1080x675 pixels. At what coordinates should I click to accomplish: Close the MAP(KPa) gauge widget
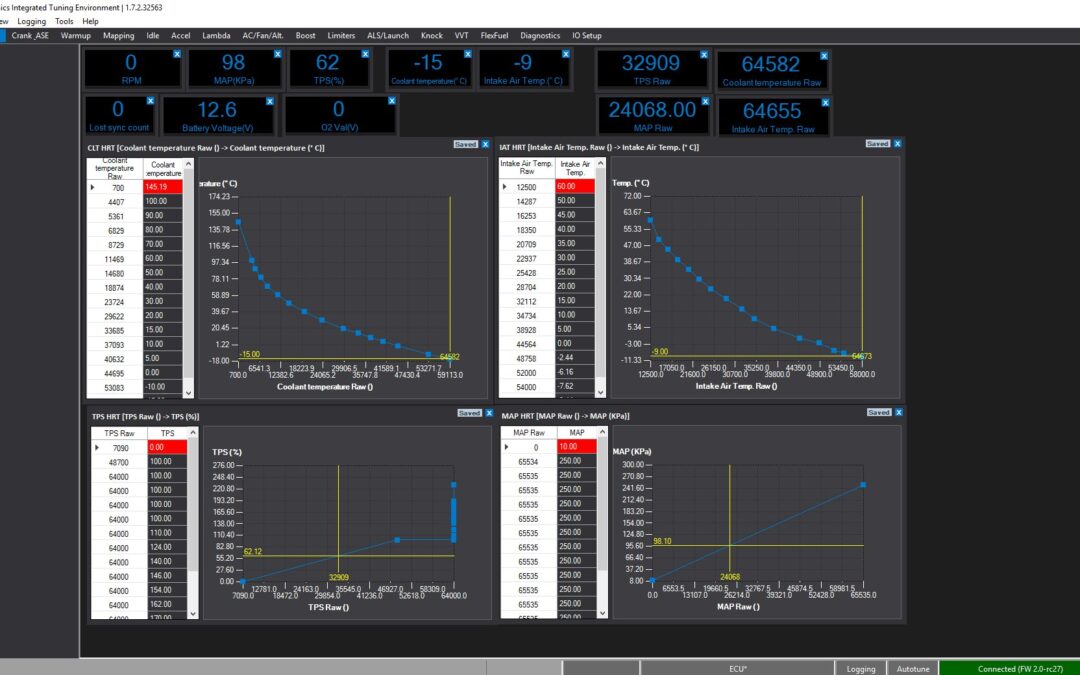(278, 54)
